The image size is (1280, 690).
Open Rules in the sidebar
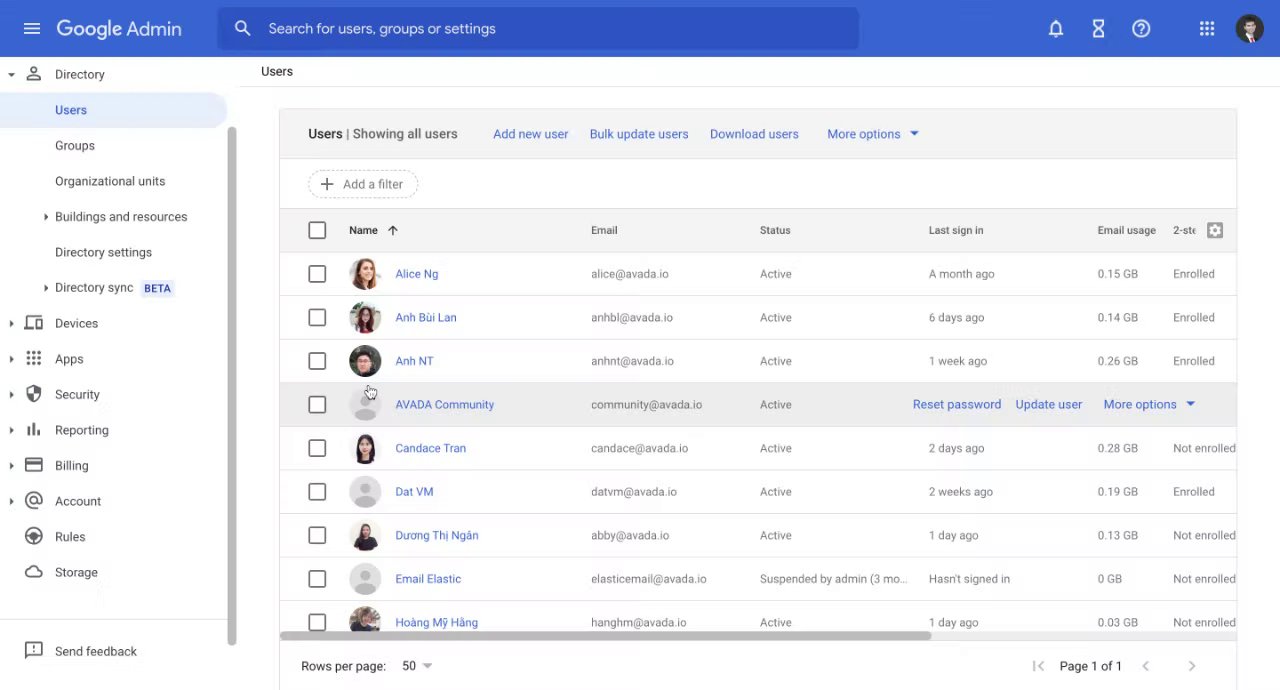point(70,537)
